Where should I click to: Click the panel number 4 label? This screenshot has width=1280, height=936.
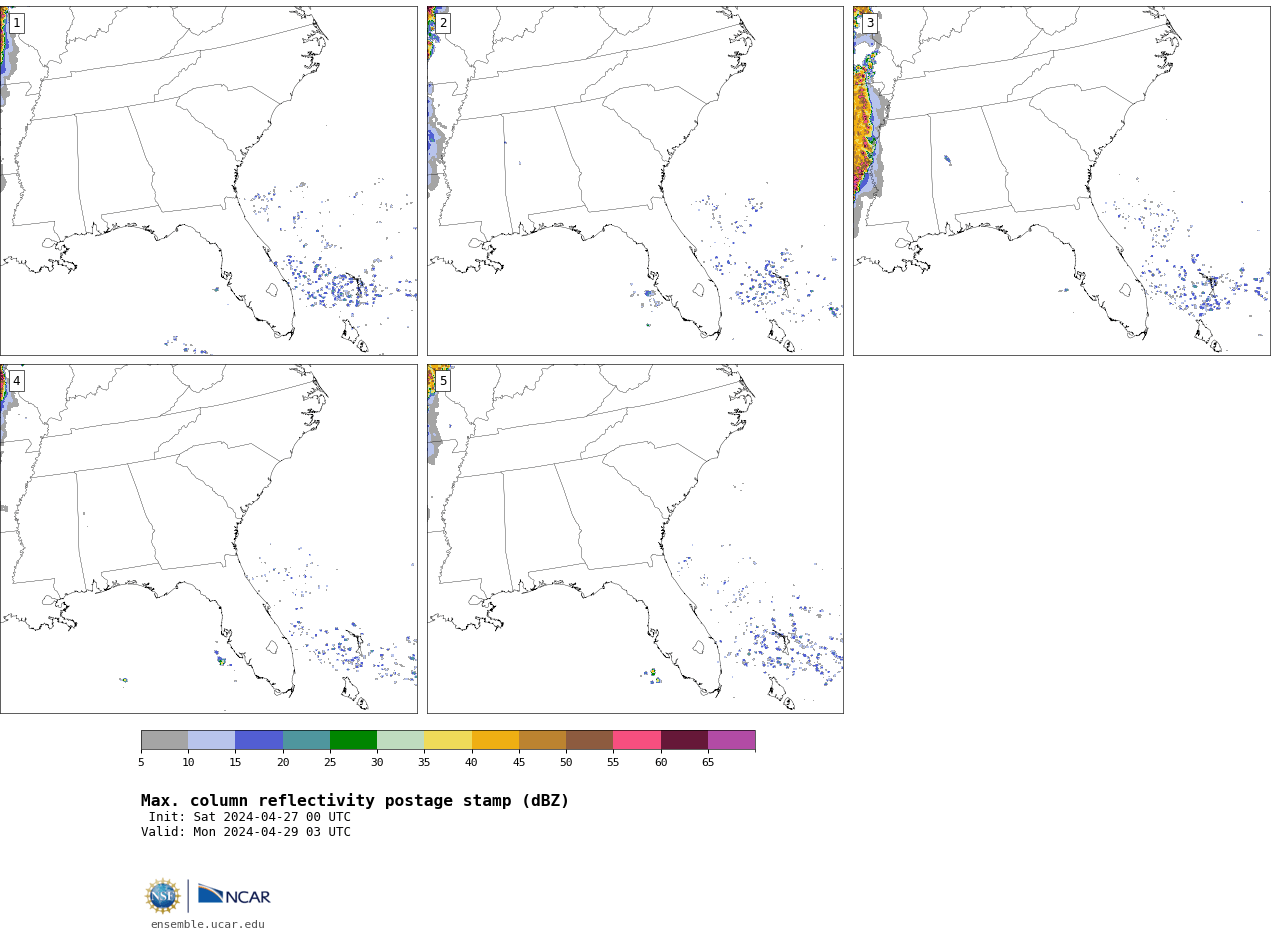pos(16,381)
